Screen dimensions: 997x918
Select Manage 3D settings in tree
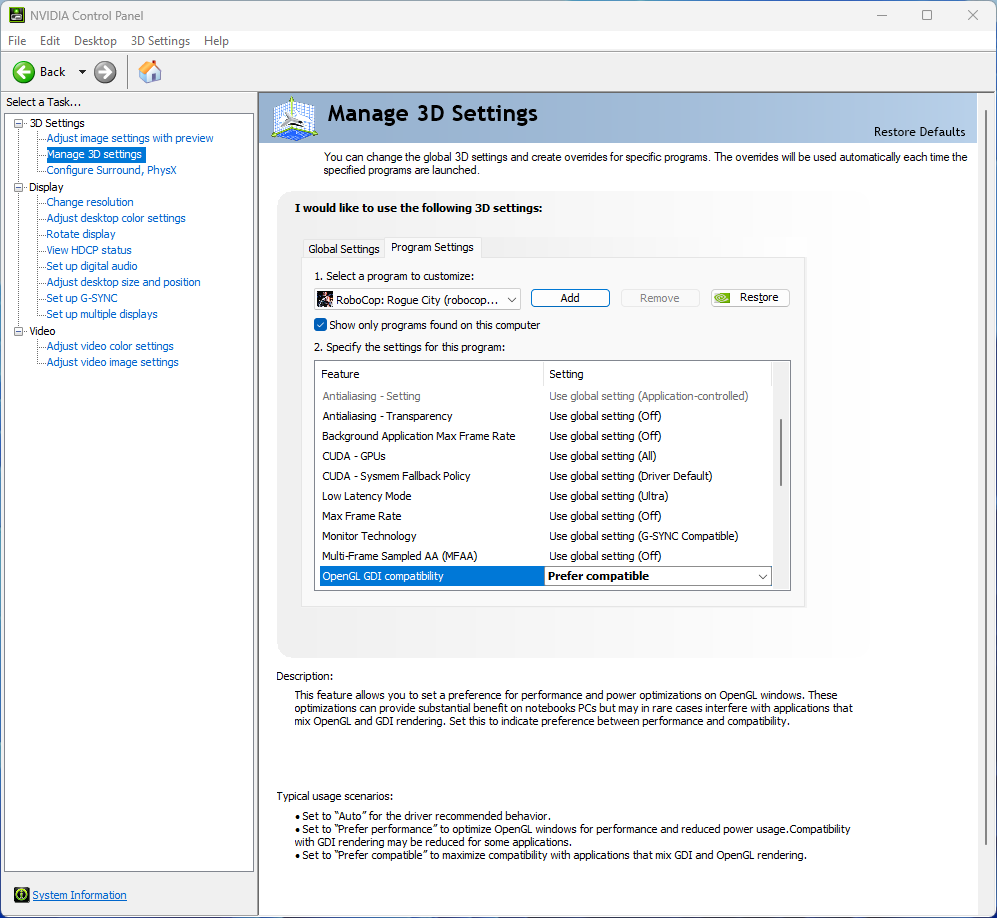coord(95,154)
